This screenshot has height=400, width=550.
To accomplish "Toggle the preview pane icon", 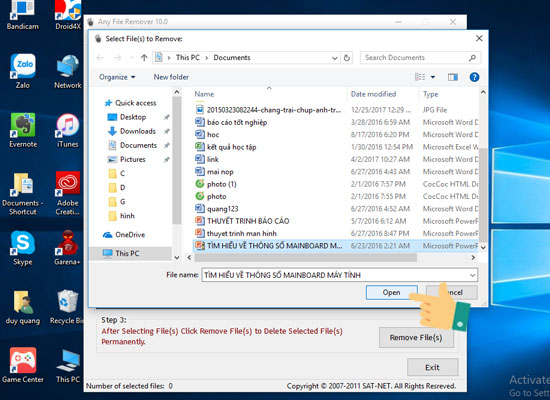I will tap(452, 77).
